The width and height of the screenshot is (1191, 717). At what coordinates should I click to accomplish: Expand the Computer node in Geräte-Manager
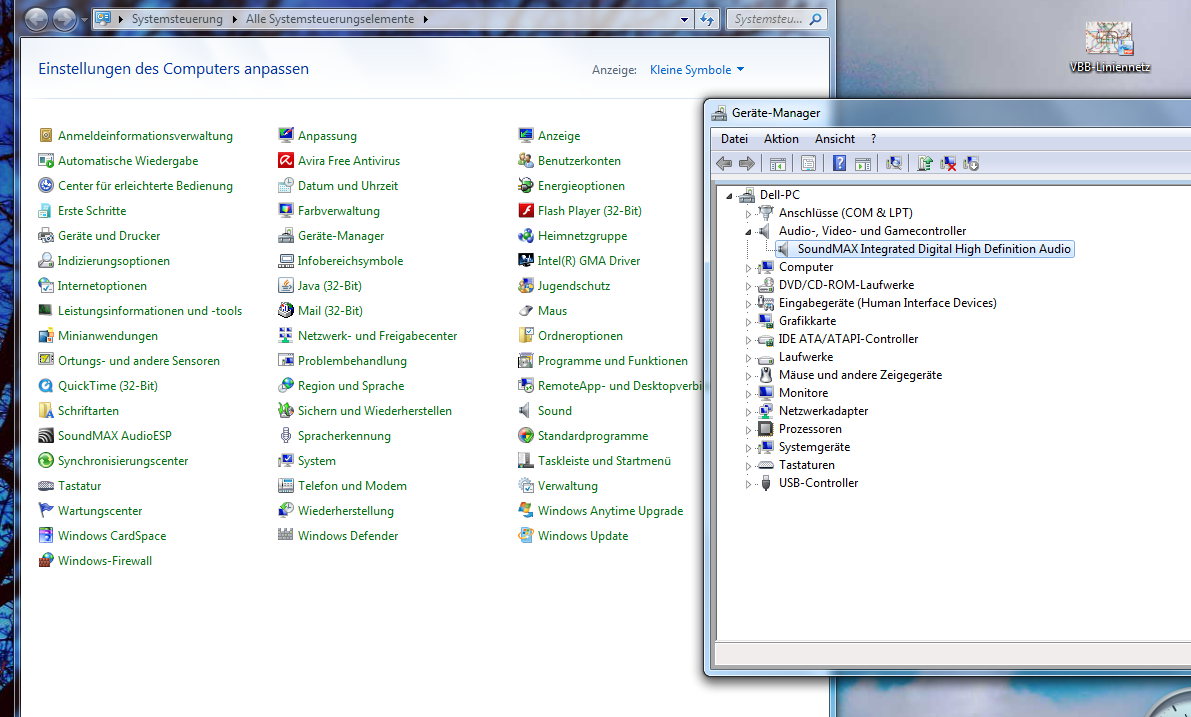pyautogui.click(x=748, y=267)
